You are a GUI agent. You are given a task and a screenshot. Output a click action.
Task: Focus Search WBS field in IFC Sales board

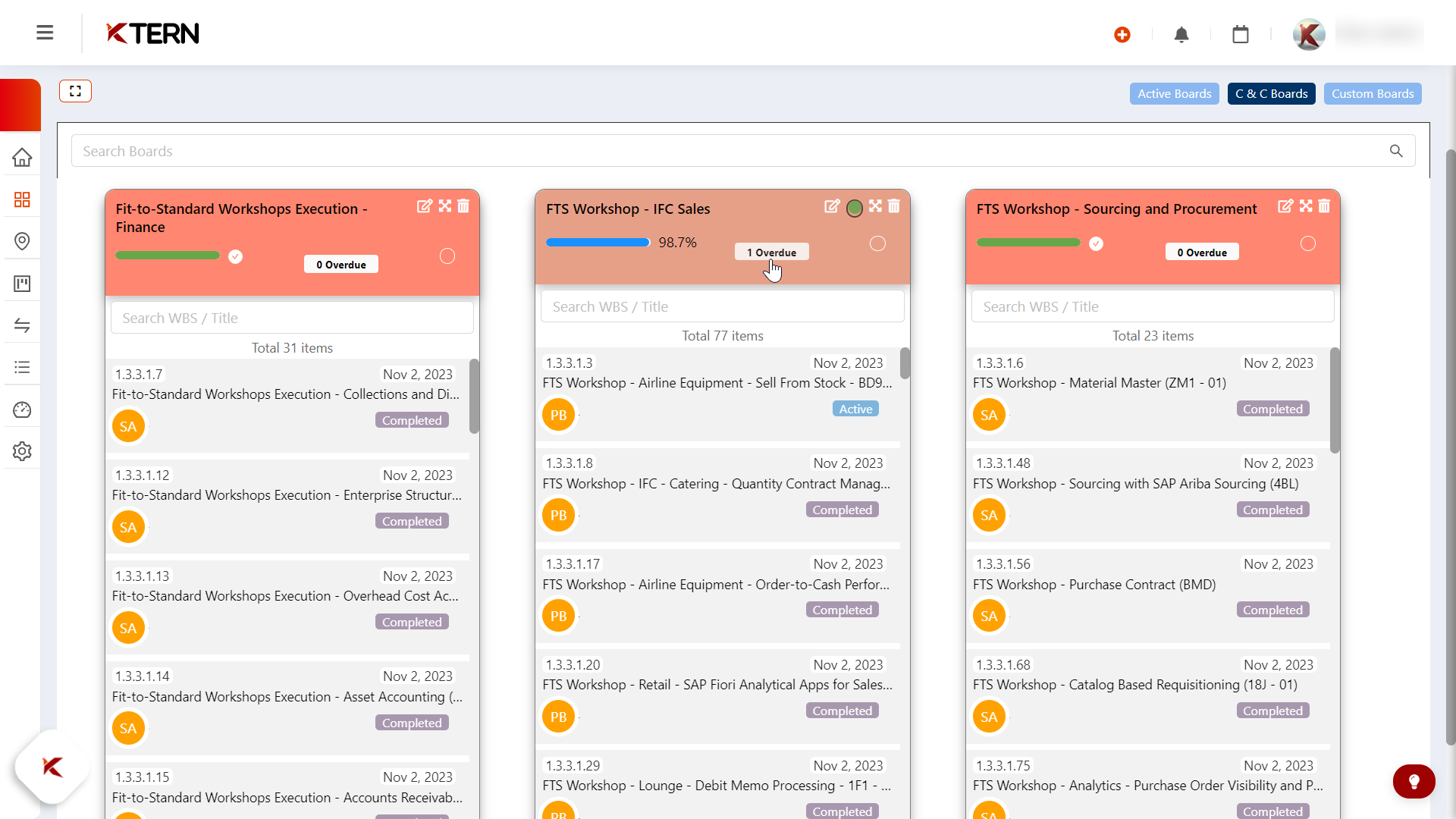point(722,306)
